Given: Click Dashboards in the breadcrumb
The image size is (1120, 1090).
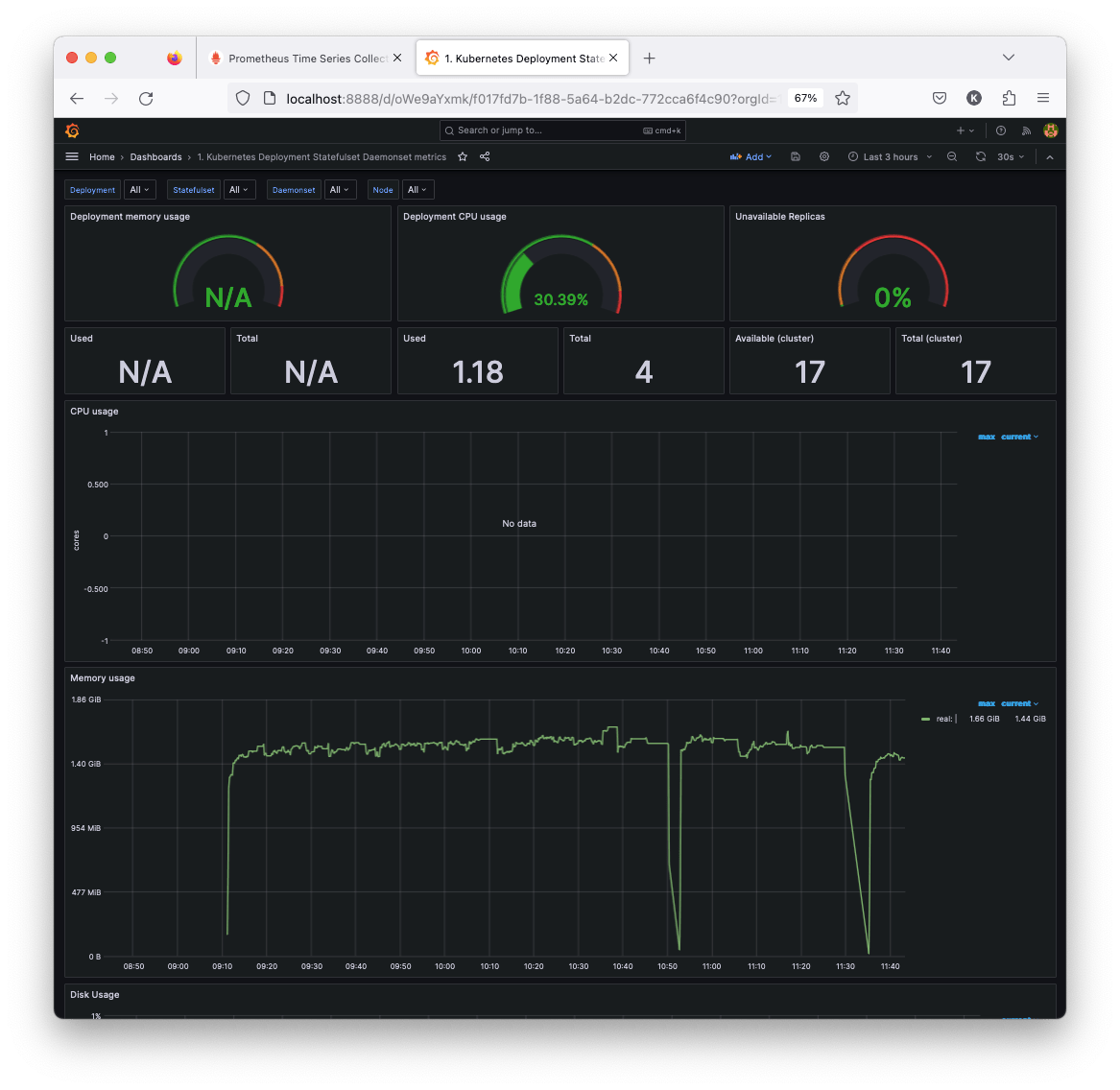Looking at the screenshot, I should click(155, 156).
